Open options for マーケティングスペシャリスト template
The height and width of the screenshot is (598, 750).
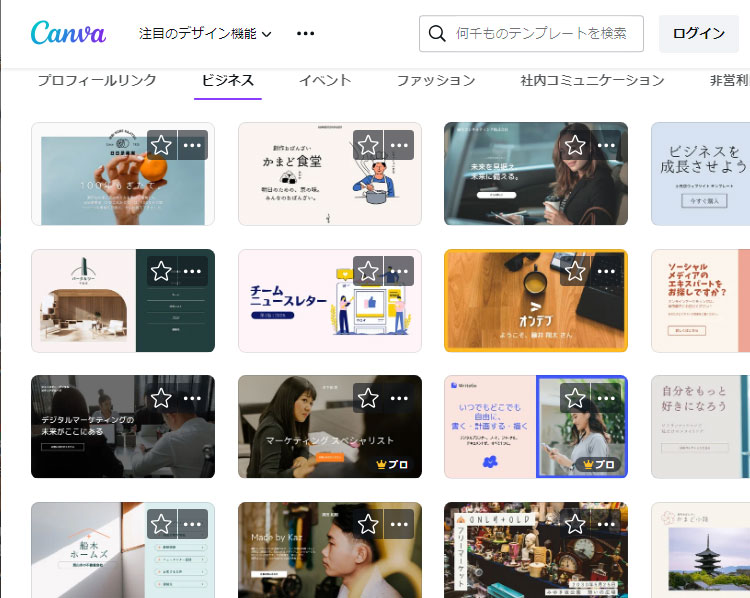(x=399, y=398)
